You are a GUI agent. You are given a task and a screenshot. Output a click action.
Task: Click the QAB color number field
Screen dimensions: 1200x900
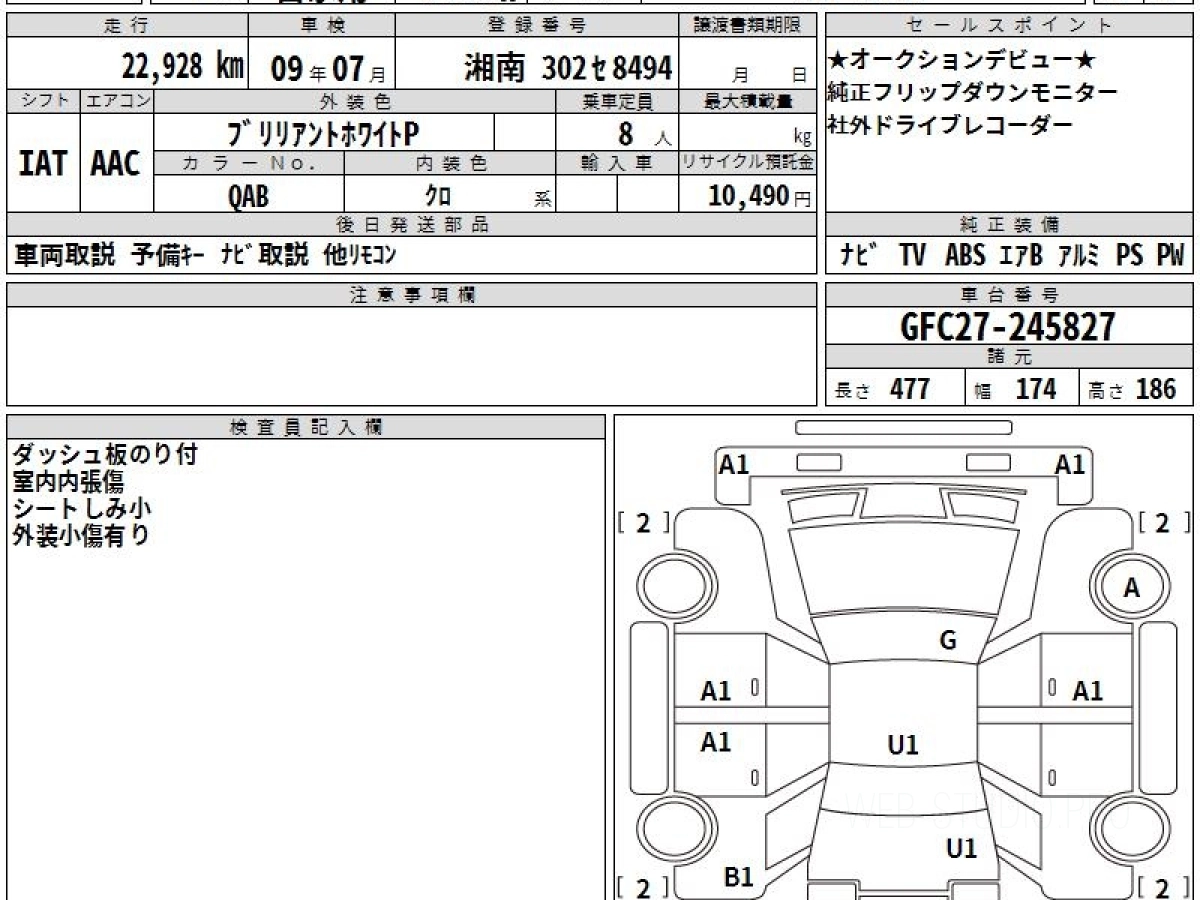coord(248,196)
